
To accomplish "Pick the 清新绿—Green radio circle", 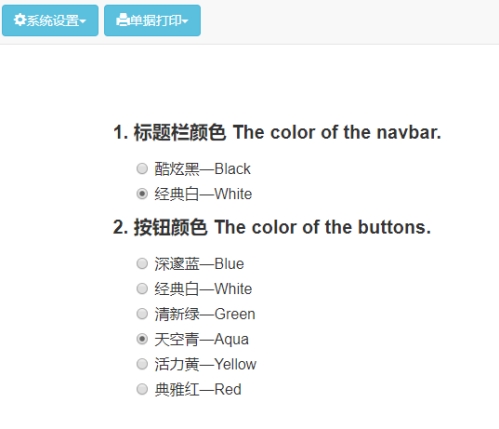I will [x=142, y=314].
